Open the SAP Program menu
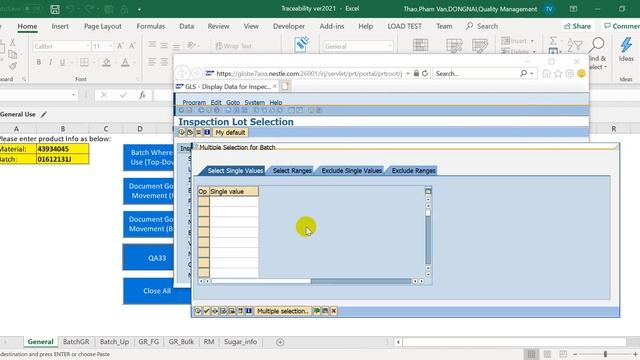 [x=194, y=102]
